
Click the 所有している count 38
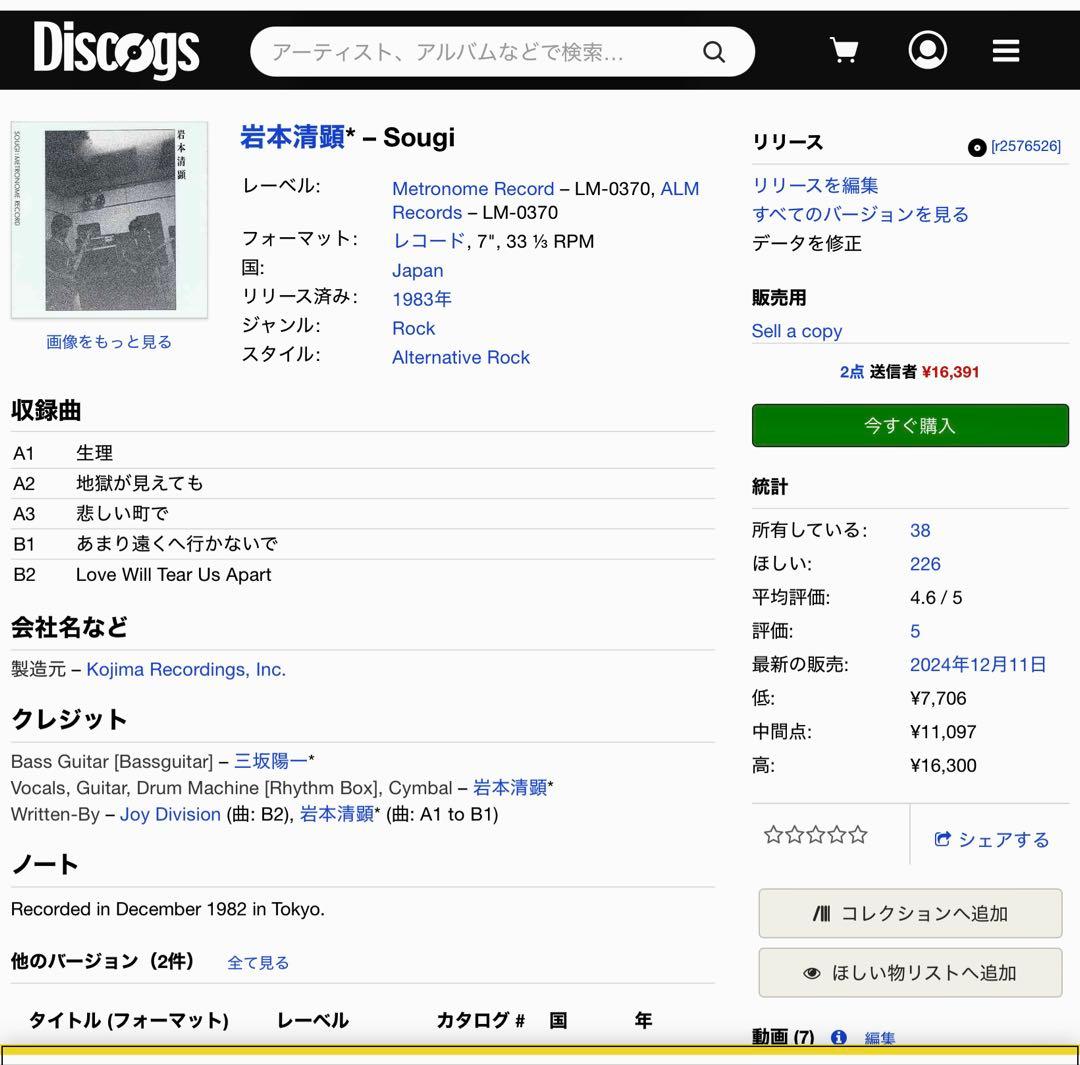coord(920,530)
